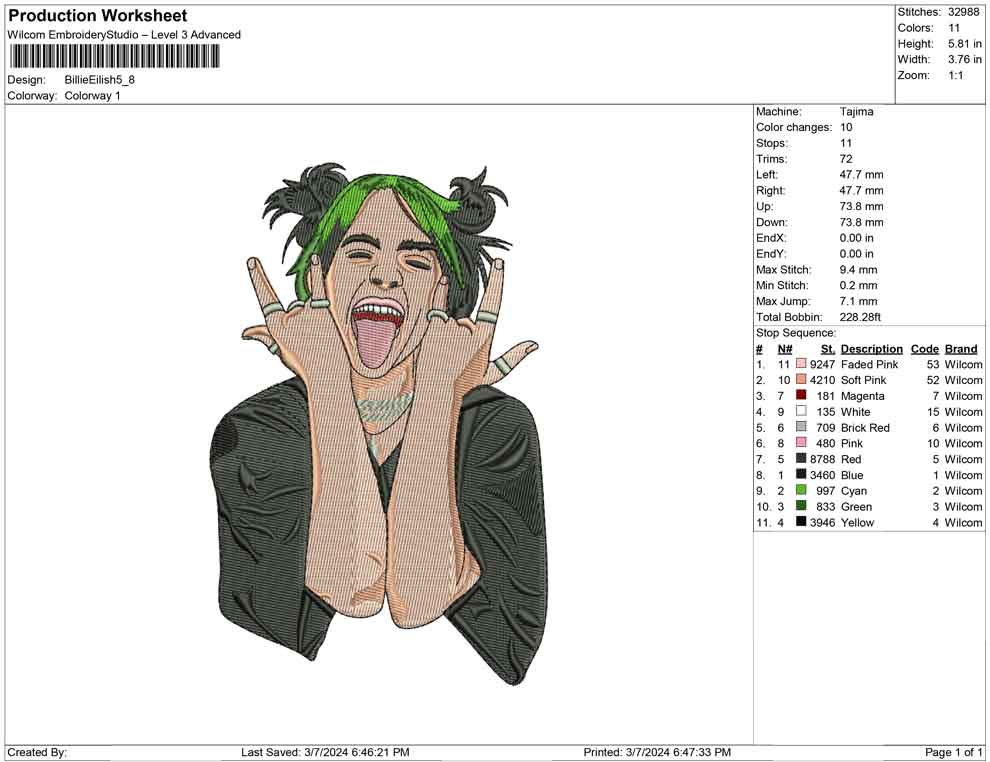This screenshot has height=762, width=990.
Task: Click the 'Page 1 of 1' footer text
Action: tap(953, 752)
